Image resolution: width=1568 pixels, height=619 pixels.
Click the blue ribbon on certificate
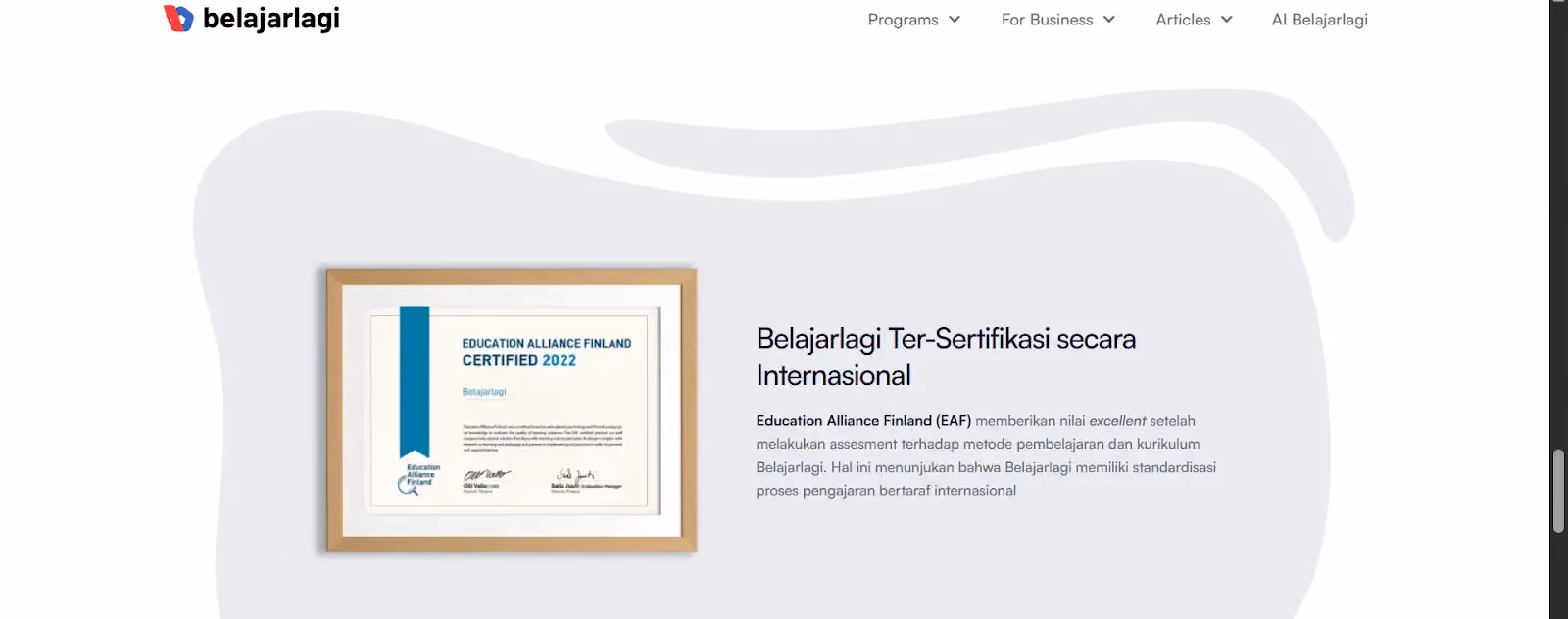click(415, 382)
